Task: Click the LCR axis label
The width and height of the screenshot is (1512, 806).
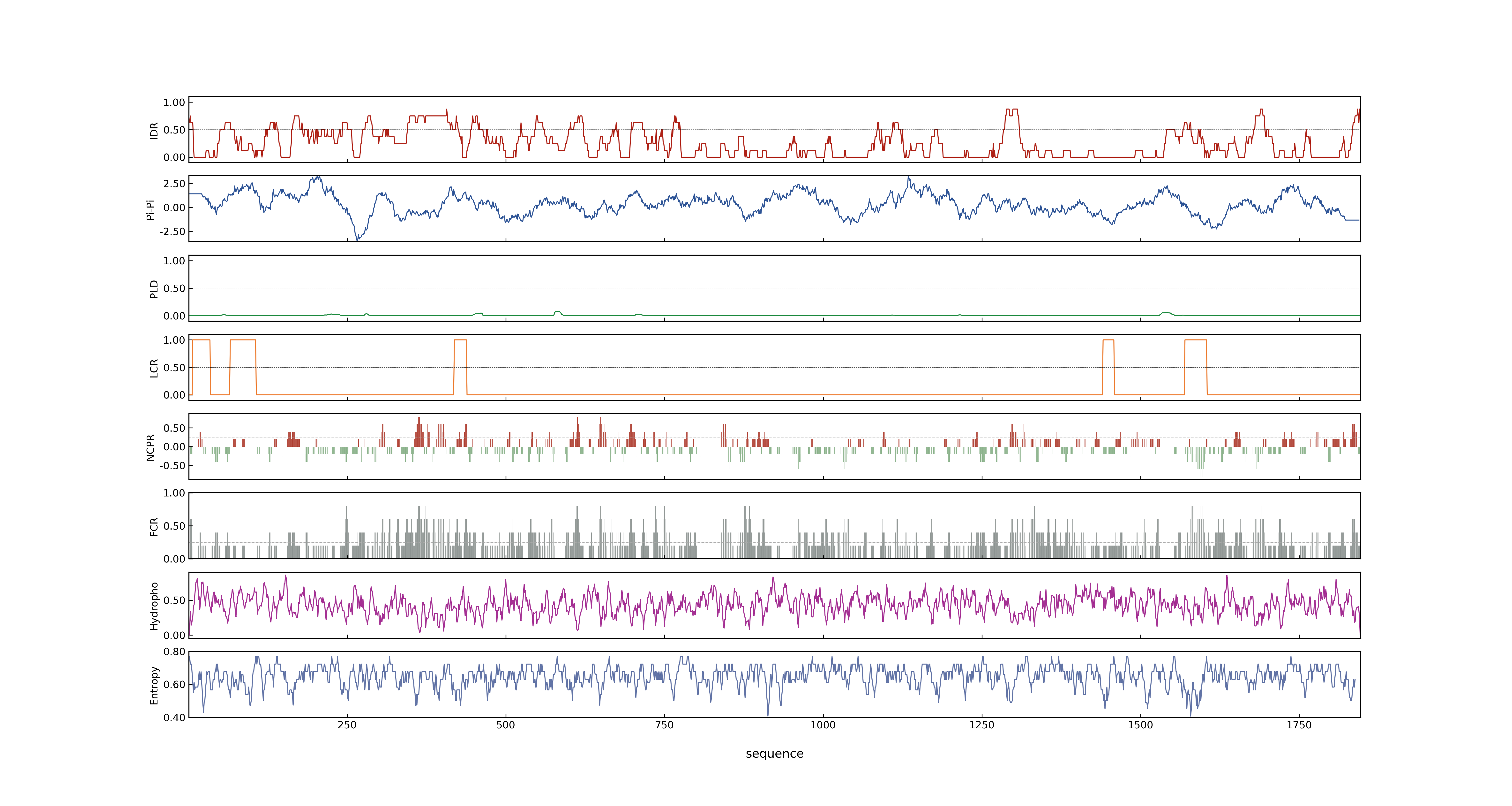Action: (154, 368)
